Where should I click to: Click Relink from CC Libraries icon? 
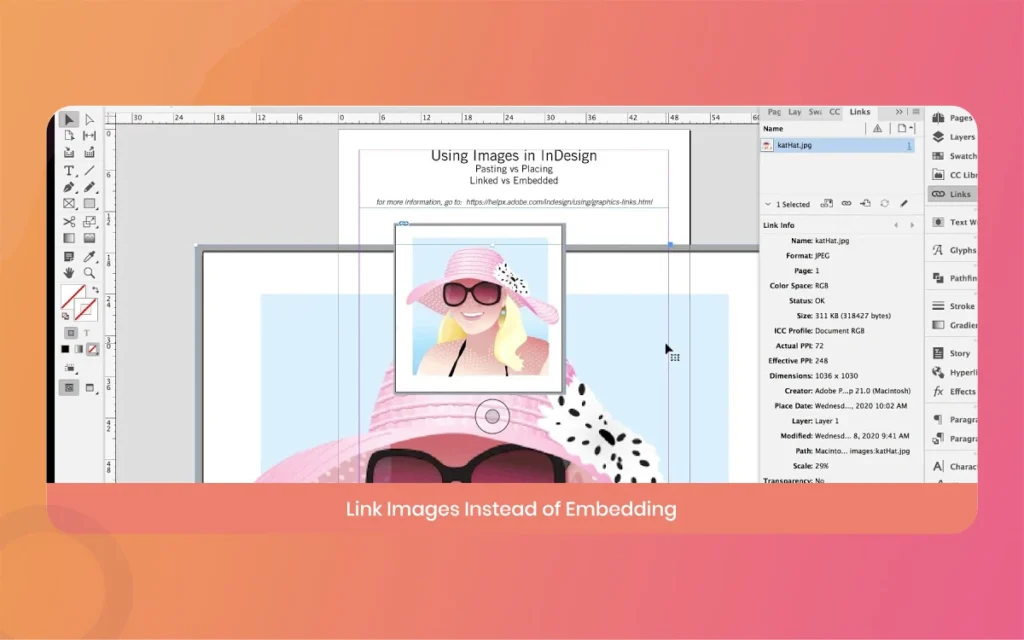[827, 204]
